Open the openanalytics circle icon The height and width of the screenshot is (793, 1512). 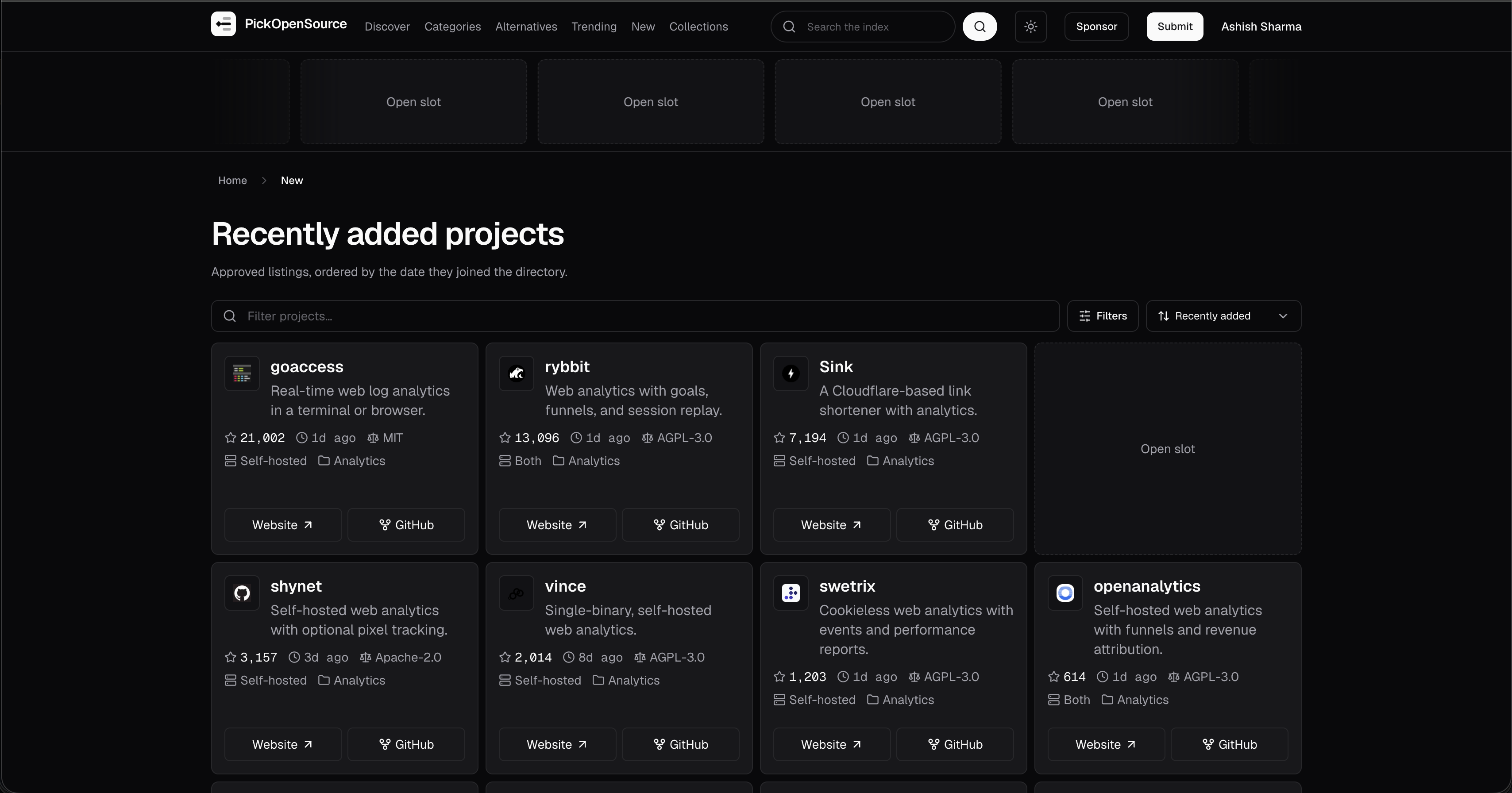[x=1065, y=593]
